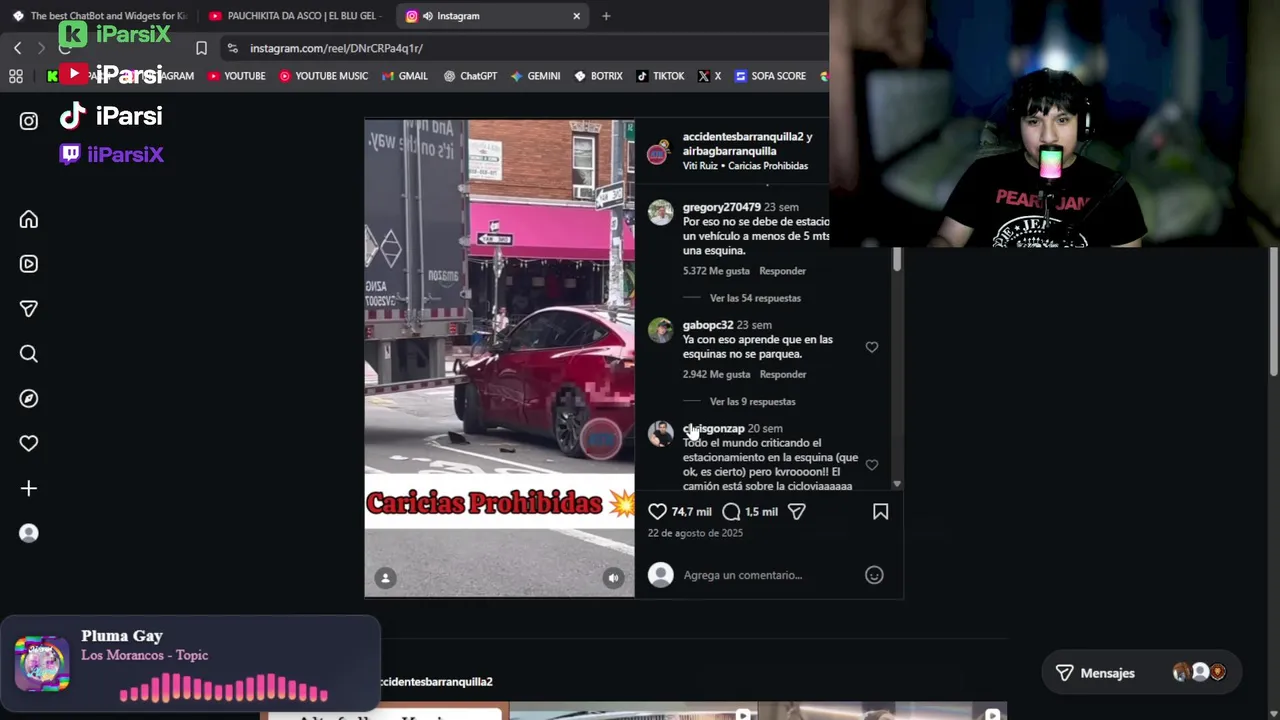Open the Mensajes floating panel
This screenshot has height=720, width=1280.
1141,673
